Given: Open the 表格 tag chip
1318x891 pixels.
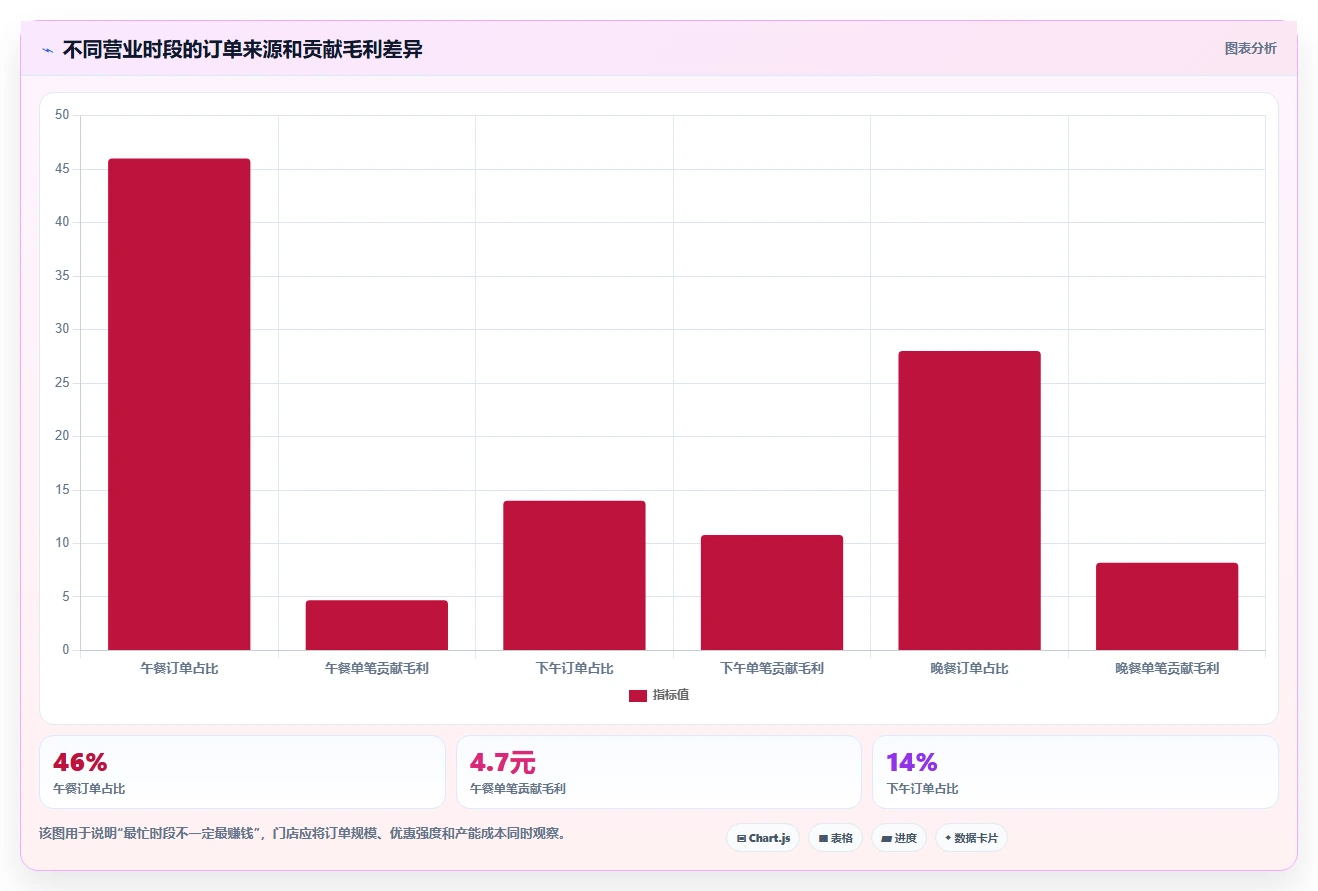Looking at the screenshot, I should (835, 838).
